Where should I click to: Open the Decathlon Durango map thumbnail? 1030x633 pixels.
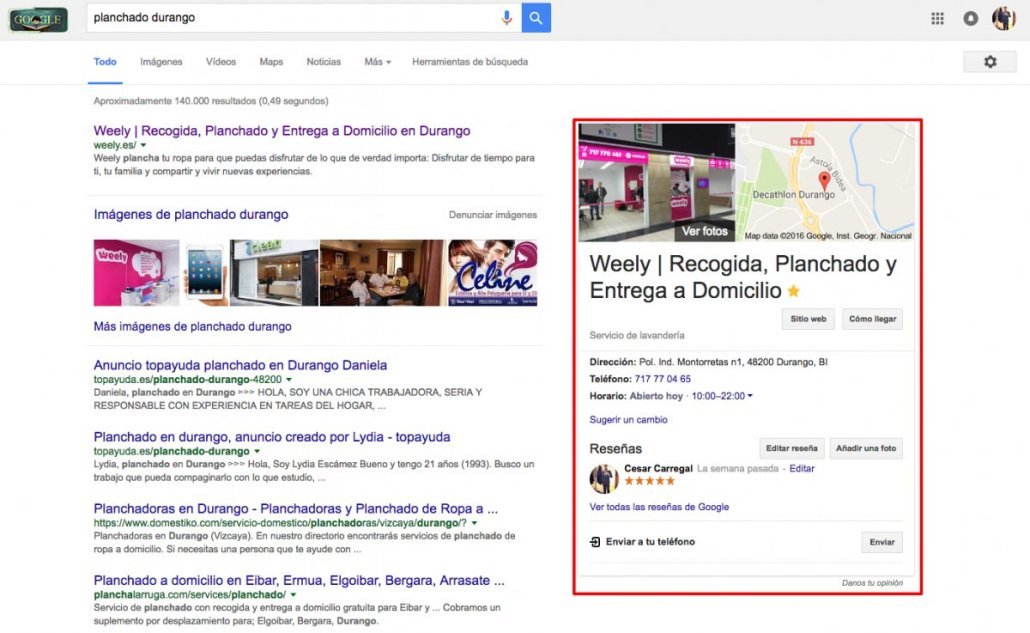[824, 183]
